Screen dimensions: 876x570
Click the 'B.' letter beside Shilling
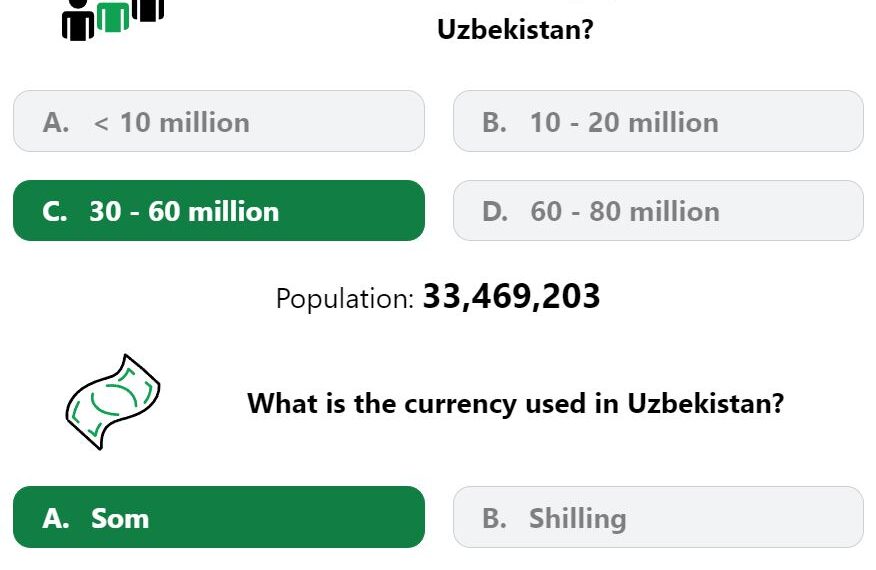point(494,518)
